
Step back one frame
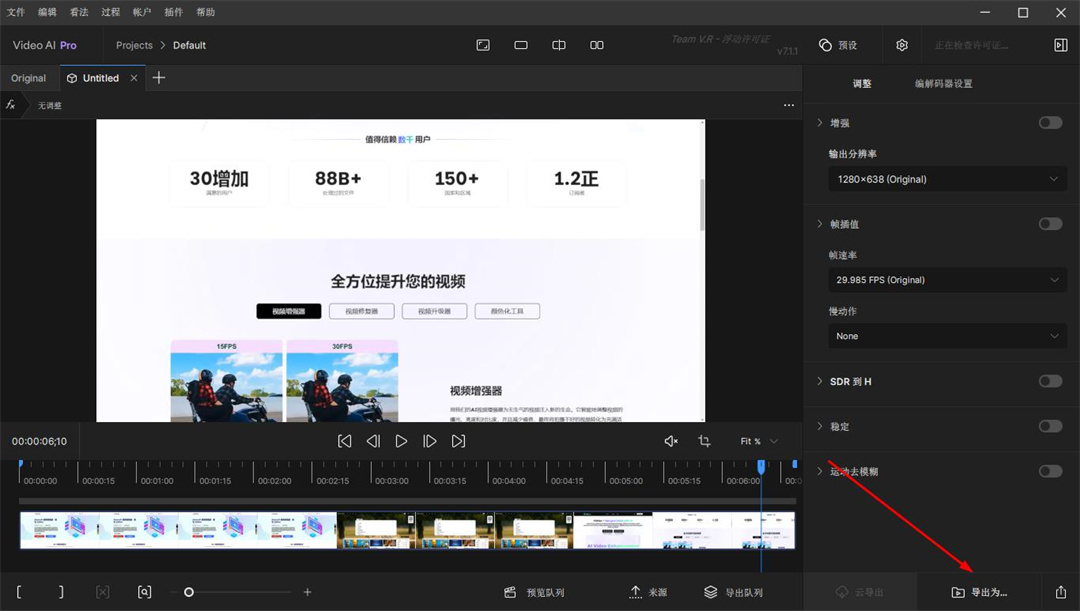click(x=373, y=441)
